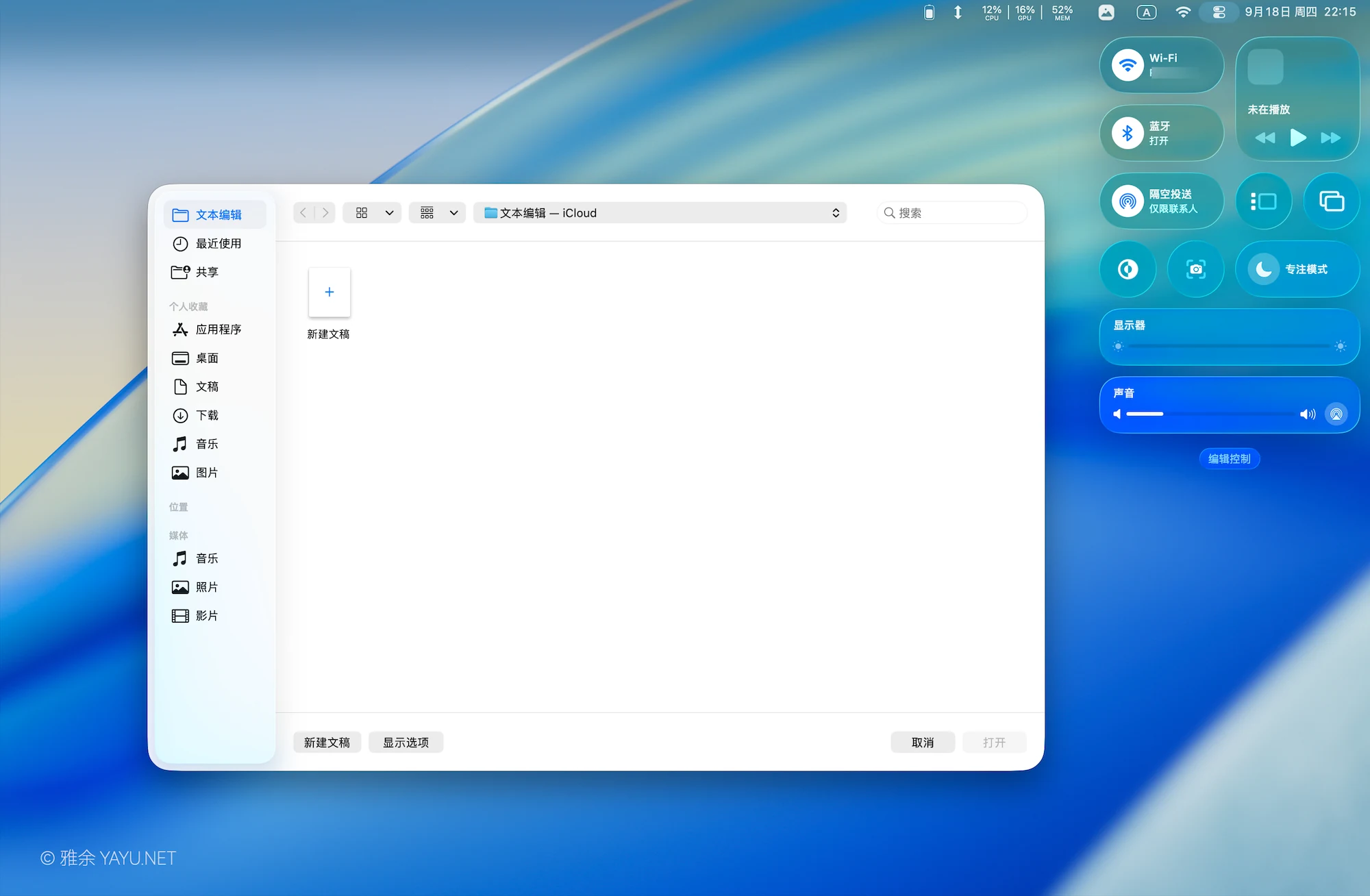The image size is (1370, 896).
Task: Click the round half-filled circle control
Action: click(x=1128, y=269)
